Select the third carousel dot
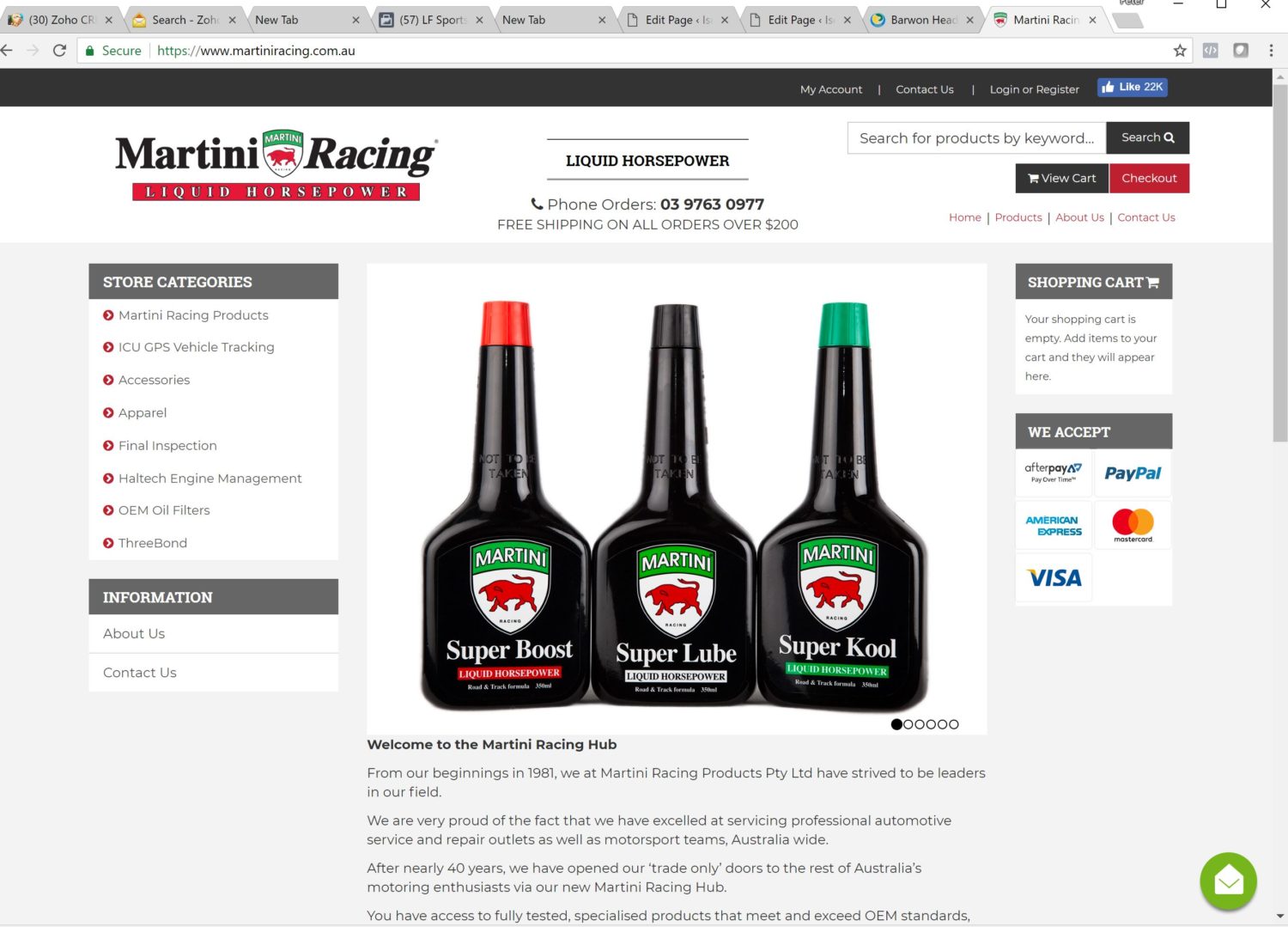The height and width of the screenshot is (927, 1288). pyautogui.click(x=920, y=724)
